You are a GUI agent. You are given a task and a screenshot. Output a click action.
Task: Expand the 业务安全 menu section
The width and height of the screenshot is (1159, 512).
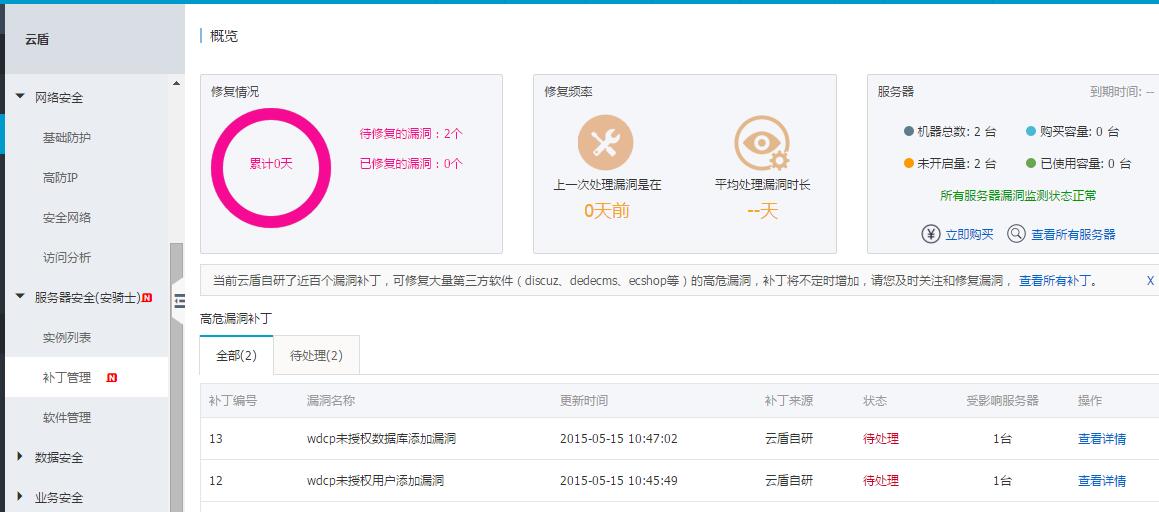(21, 497)
